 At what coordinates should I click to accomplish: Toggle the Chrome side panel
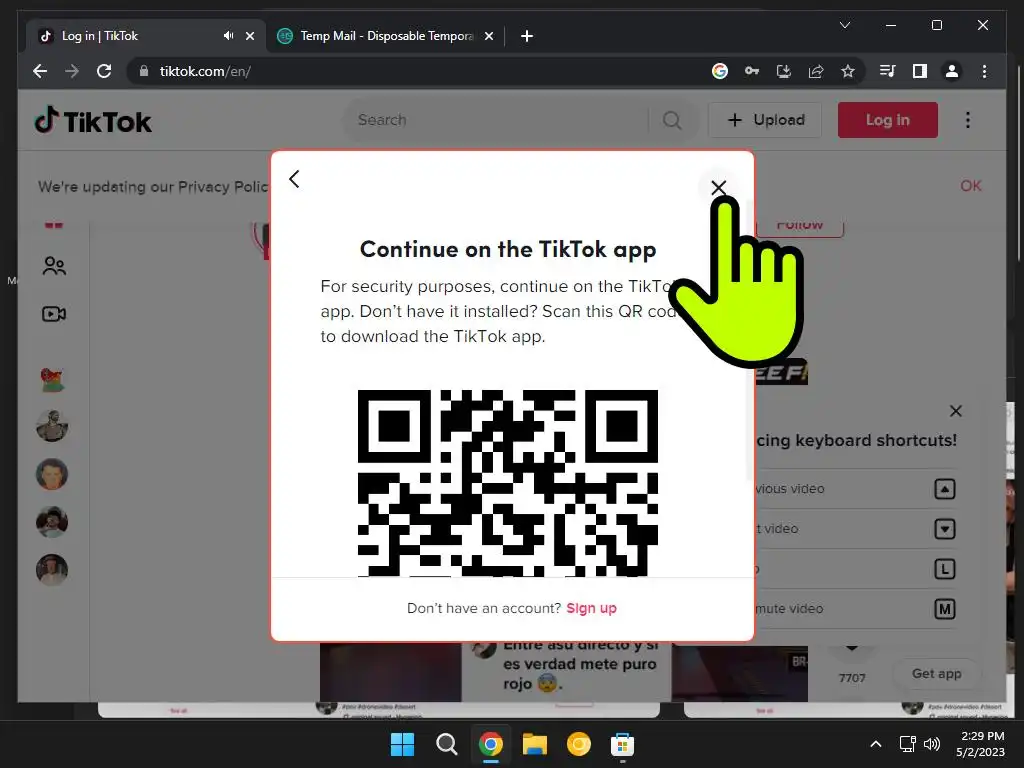[920, 71]
